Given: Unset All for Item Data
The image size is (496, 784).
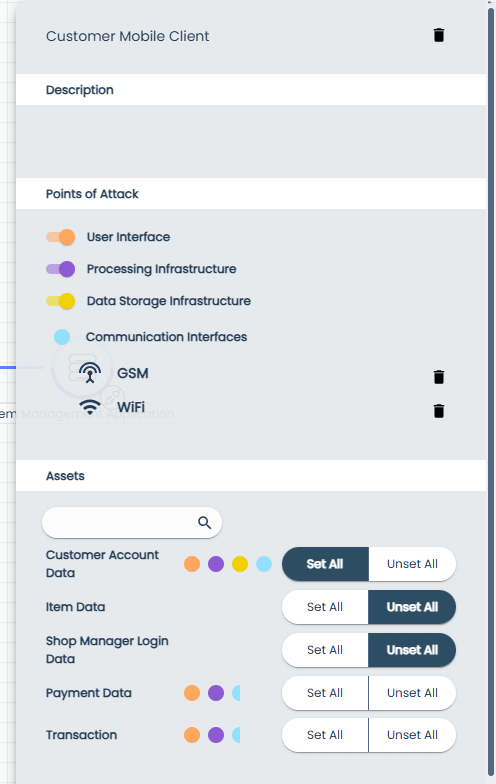Looking at the screenshot, I should pos(412,607).
